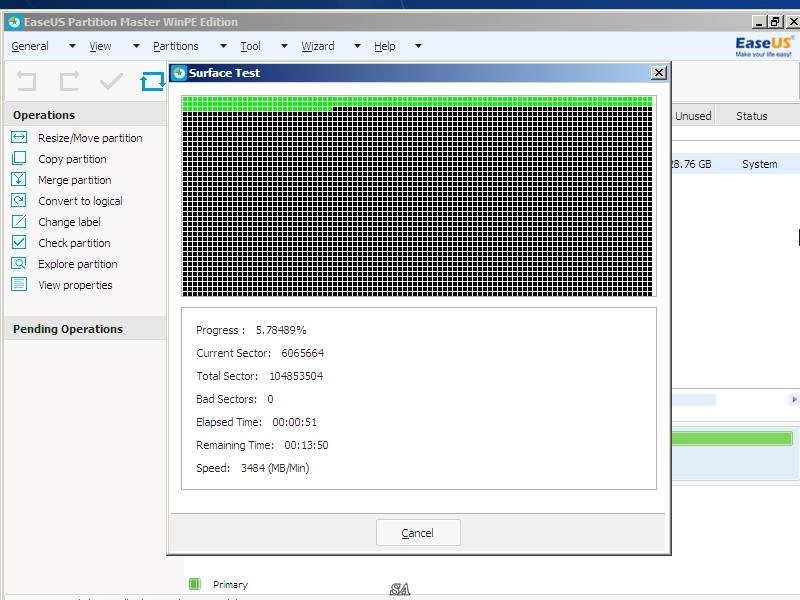Open Explore partition operation
Image resolution: width=800 pixels, height=600 pixels.
click(78, 264)
